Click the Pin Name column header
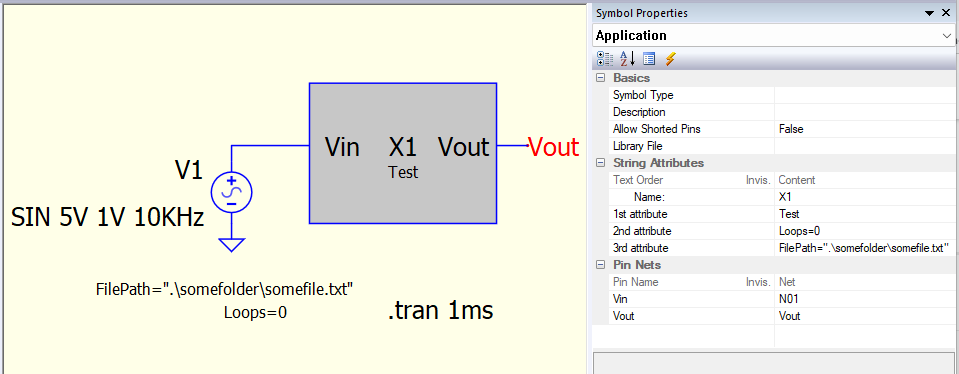 tap(635, 282)
